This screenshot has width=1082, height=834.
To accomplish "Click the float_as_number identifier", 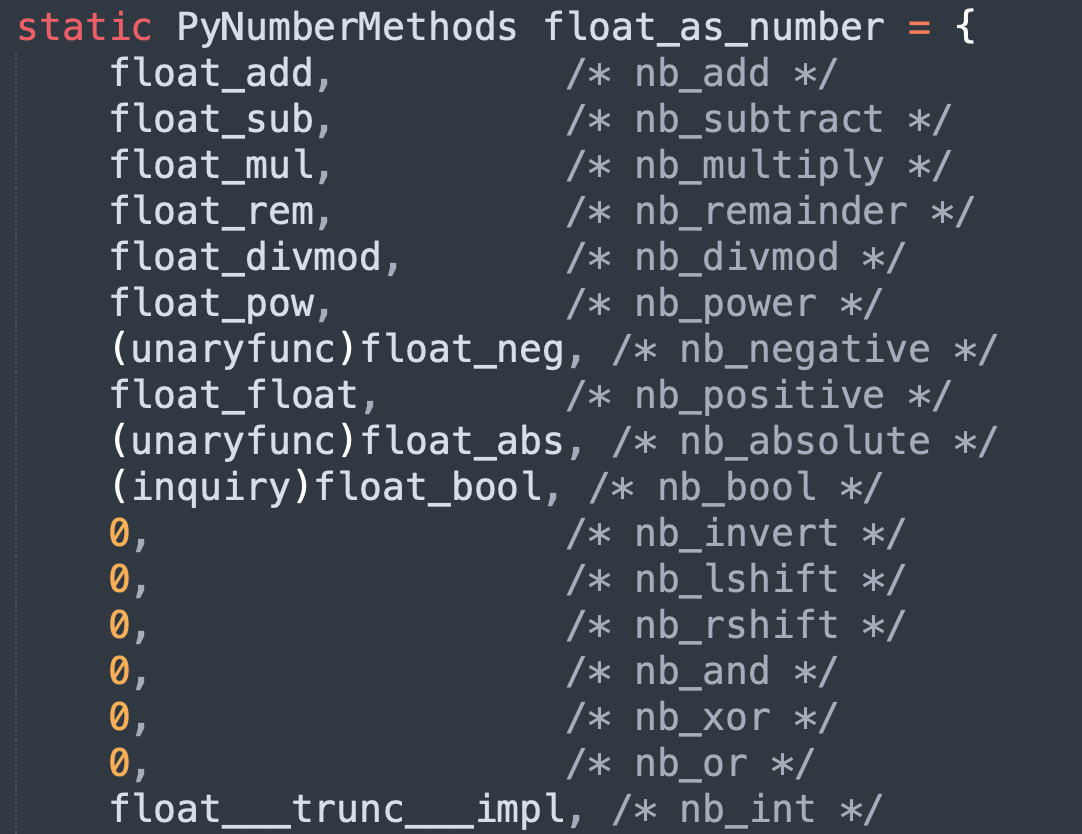I will pyautogui.click(x=714, y=29).
